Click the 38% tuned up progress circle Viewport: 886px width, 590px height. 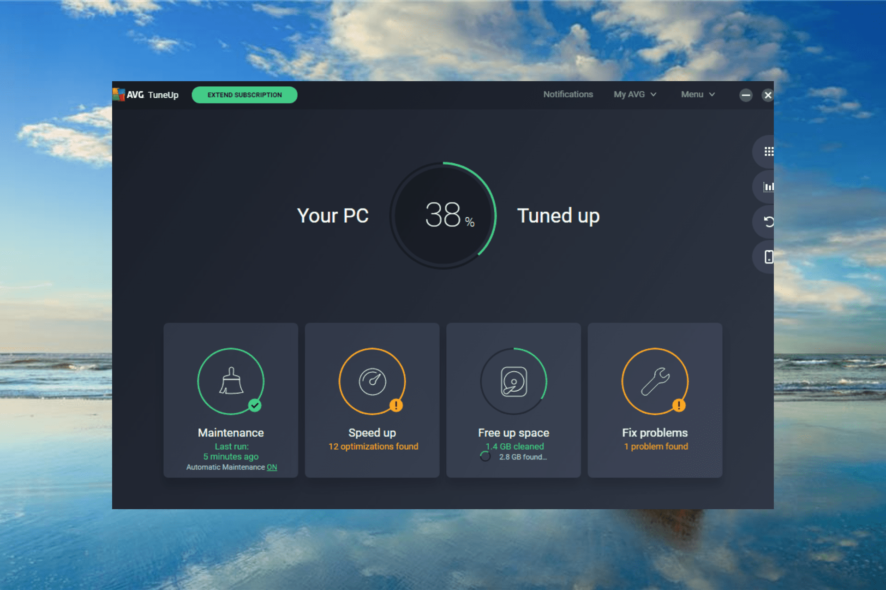pyautogui.click(x=444, y=215)
